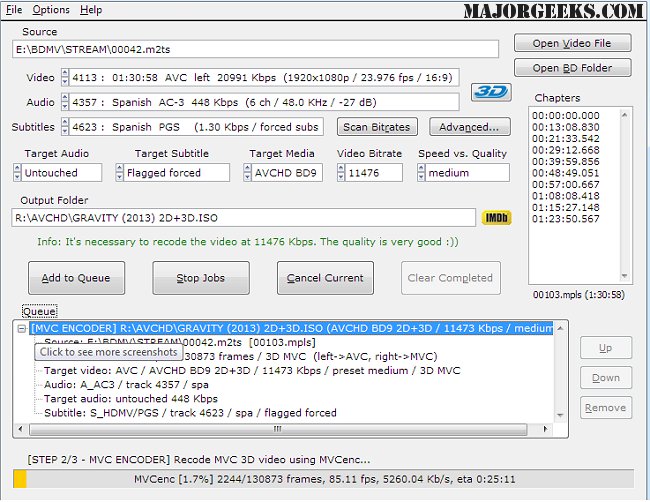The width and height of the screenshot is (650, 502).
Task: Click the MVCenc encoding progress bar
Action: pos(323,479)
